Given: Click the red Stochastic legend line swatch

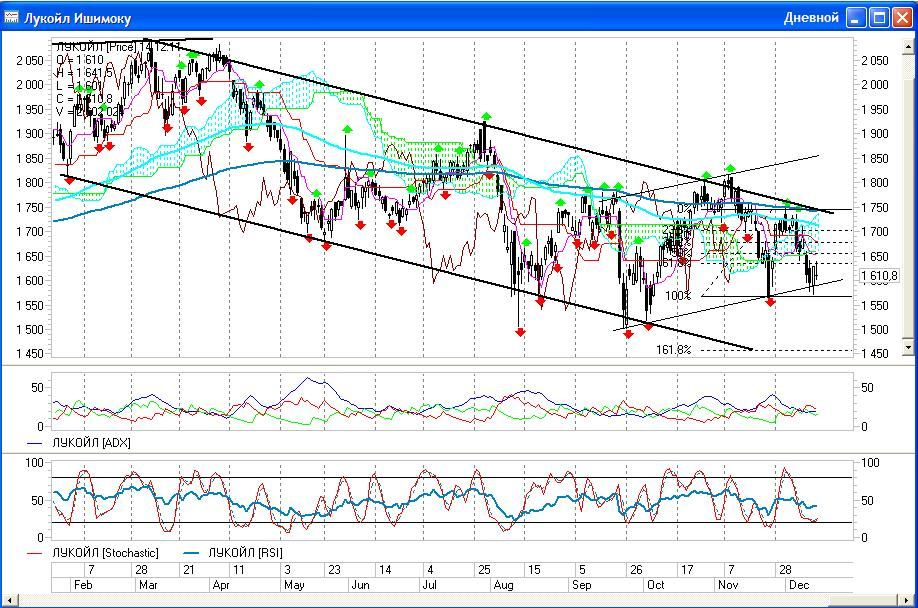Looking at the screenshot, I should (x=35, y=553).
